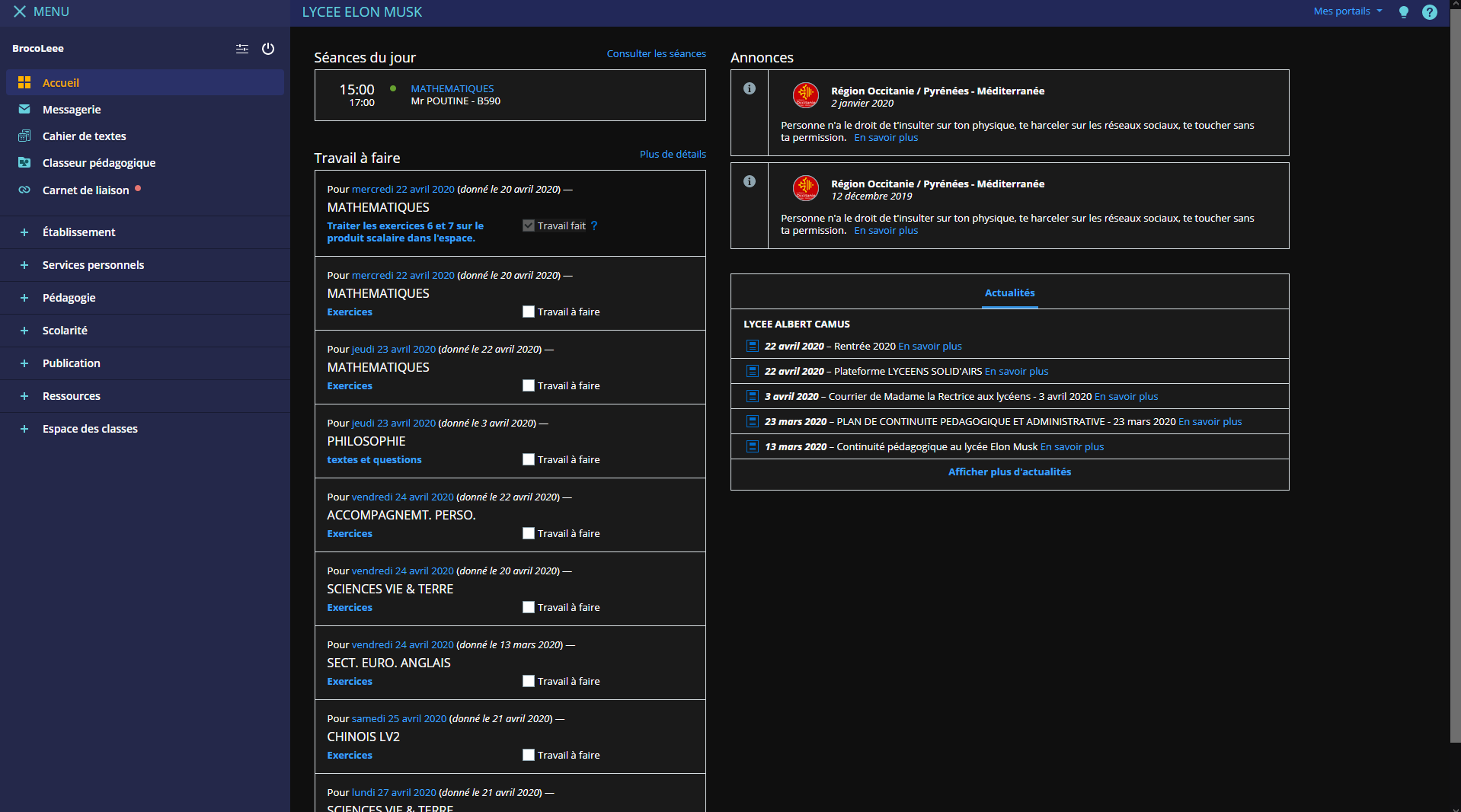Check Travail à faire for vendredi 24 avril SVT
Viewport: 1461px width, 812px height.
point(529,607)
